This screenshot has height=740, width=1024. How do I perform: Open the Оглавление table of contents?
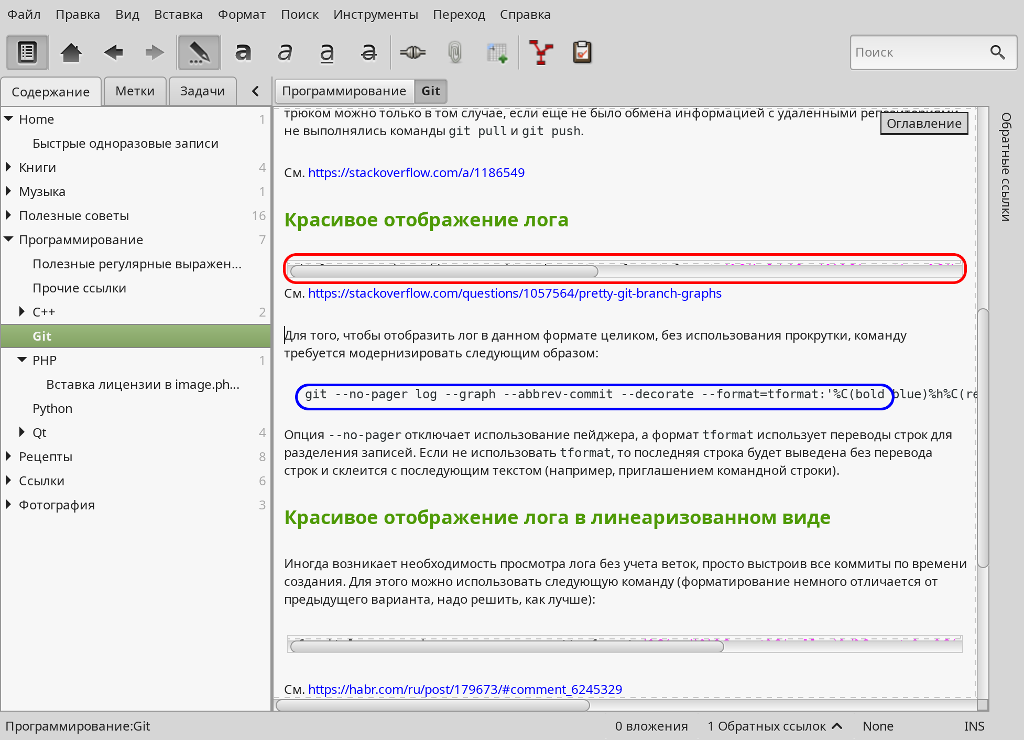click(x=923, y=123)
